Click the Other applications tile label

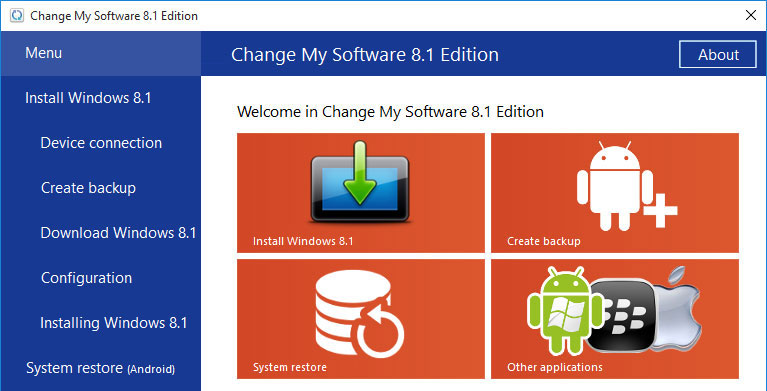555,367
